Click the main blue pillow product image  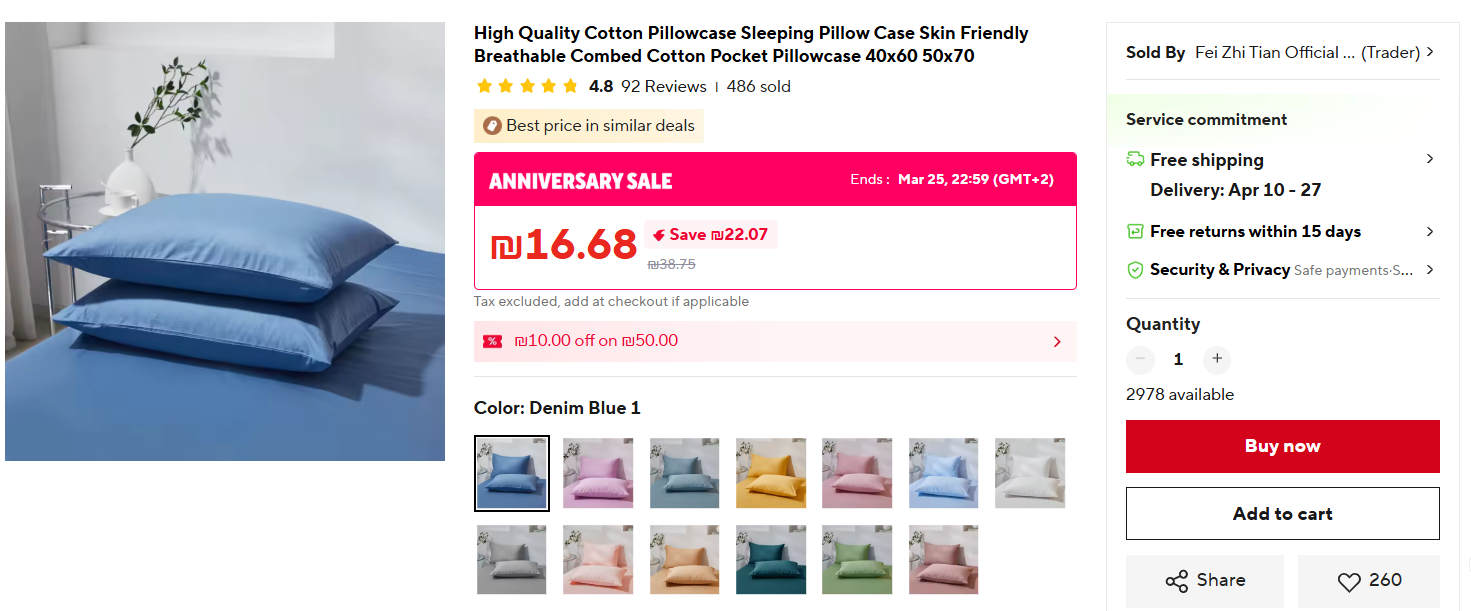(225, 241)
